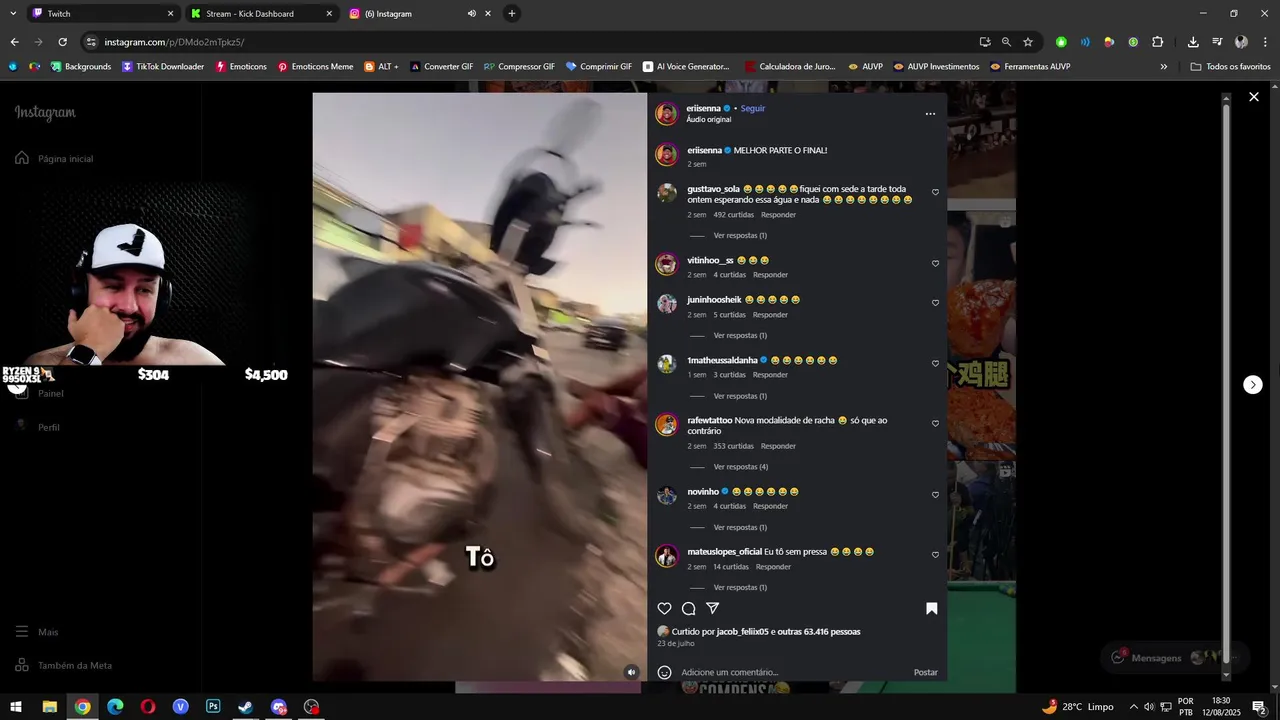Like the post with the heart icon
Viewport: 1280px width, 720px height.
pos(664,608)
